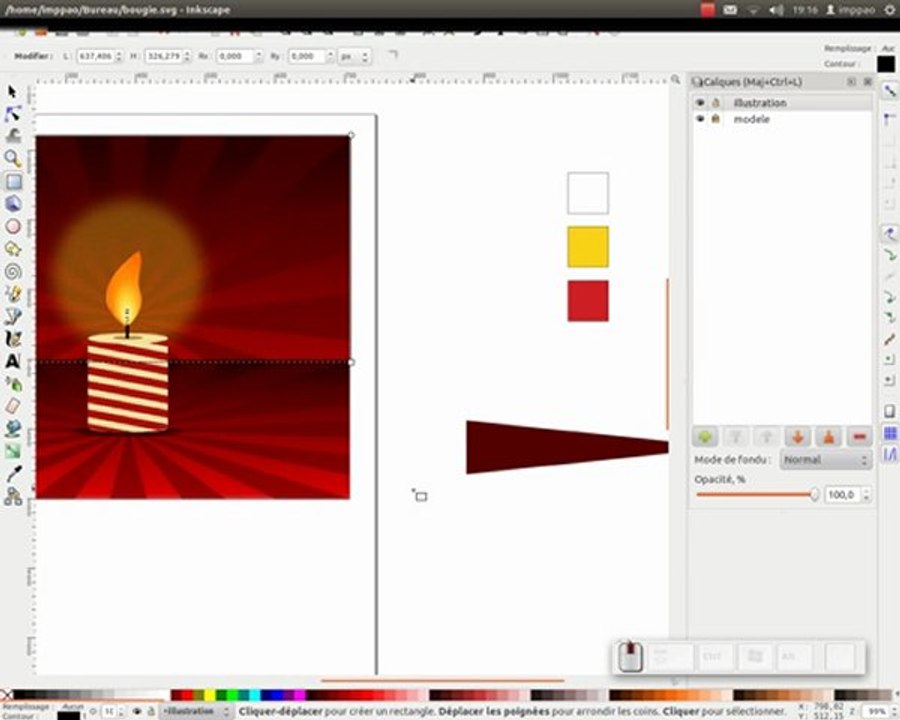Open the sound volume indicator
The height and width of the screenshot is (720, 900).
(776, 10)
